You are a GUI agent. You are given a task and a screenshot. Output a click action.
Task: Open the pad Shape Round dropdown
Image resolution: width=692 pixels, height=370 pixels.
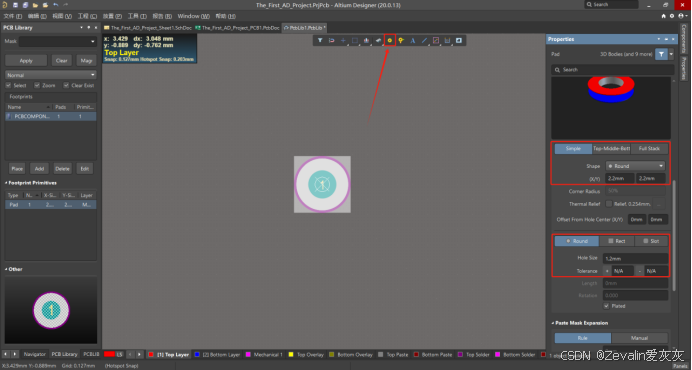[x=635, y=166]
